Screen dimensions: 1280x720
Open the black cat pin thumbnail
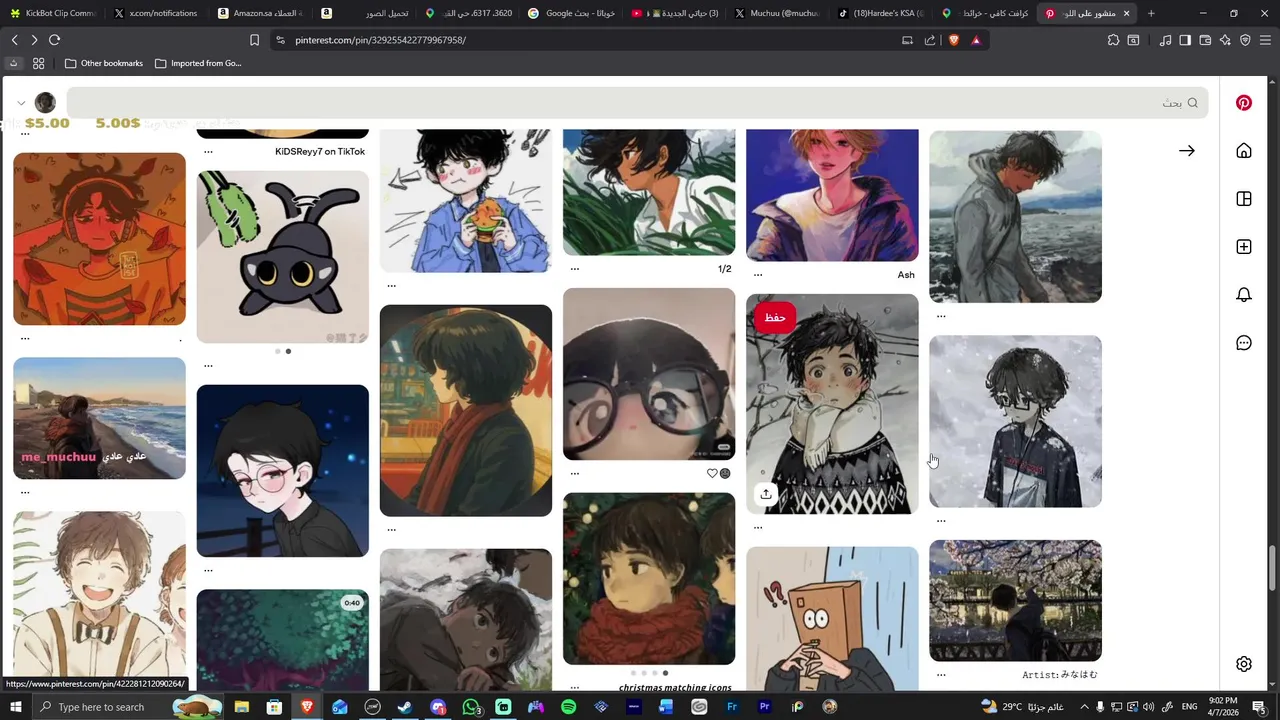pos(283,257)
